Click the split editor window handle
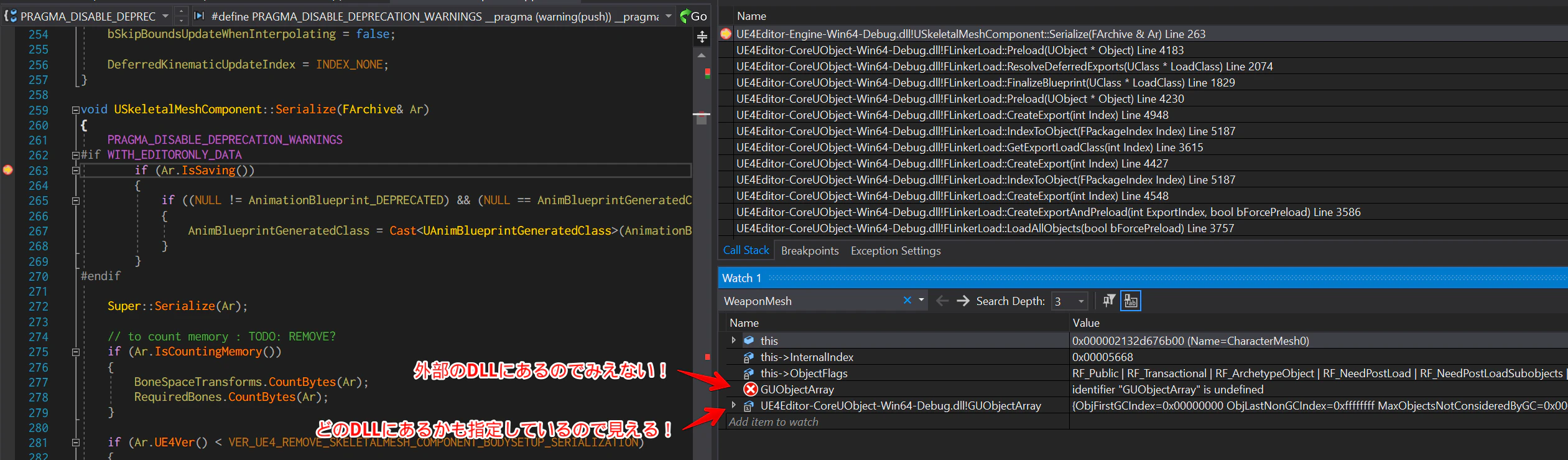The image size is (1568, 460). click(x=702, y=37)
